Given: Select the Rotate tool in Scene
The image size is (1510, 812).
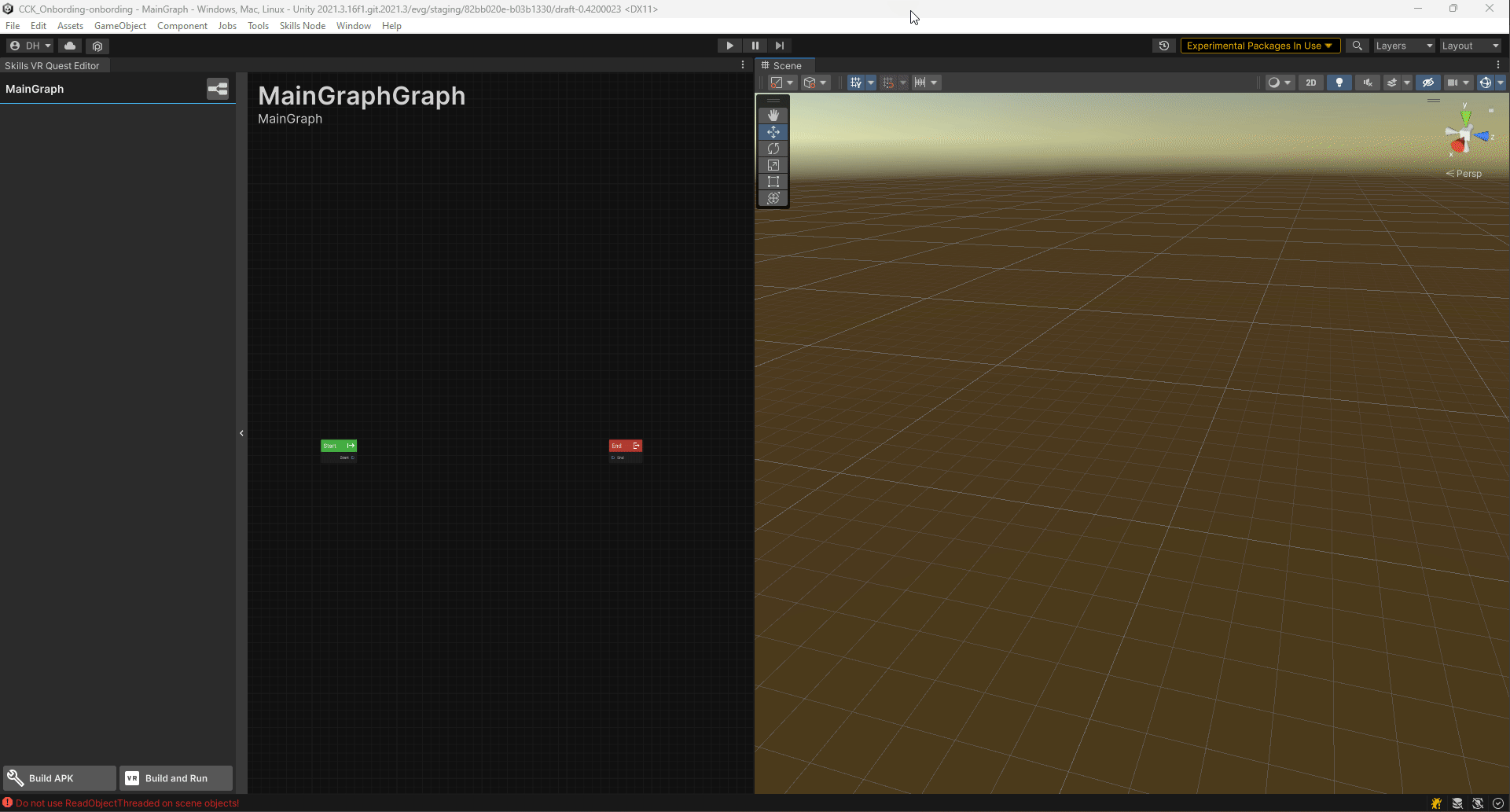Looking at the screenshot, I should point(773,149).
